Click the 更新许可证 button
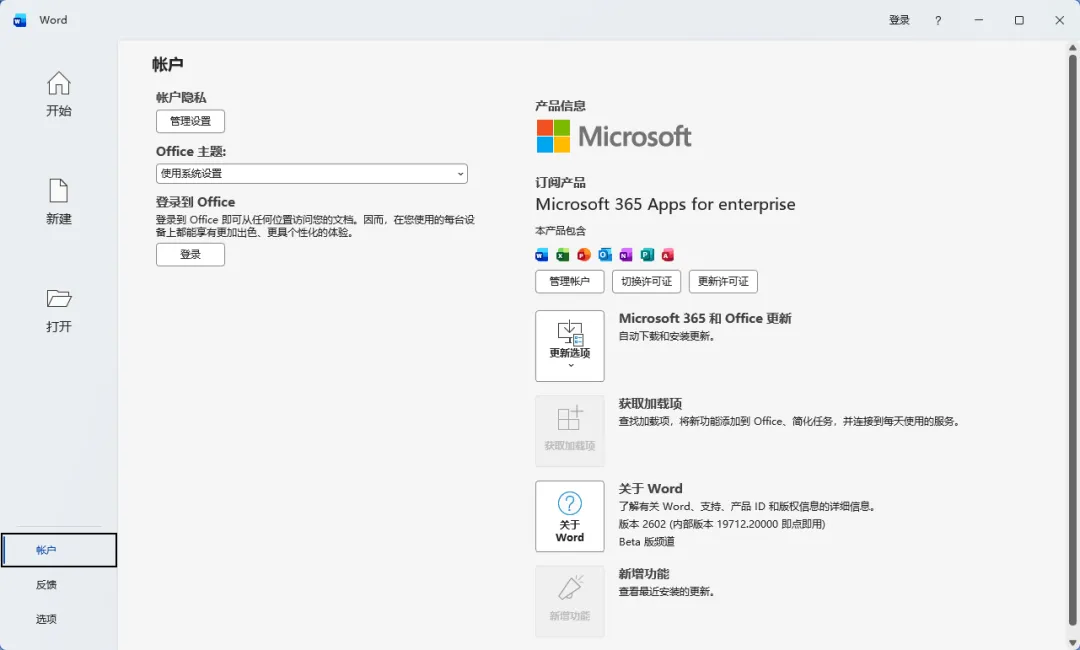Image resolution: width=1080 pixels, height=650 pixels. click(x=723, y=282)
